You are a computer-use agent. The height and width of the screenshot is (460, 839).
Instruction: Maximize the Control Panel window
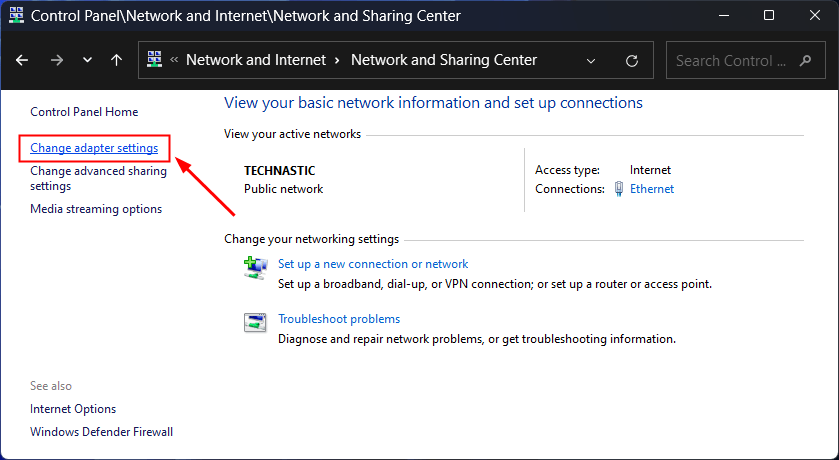tap(769, 16)
